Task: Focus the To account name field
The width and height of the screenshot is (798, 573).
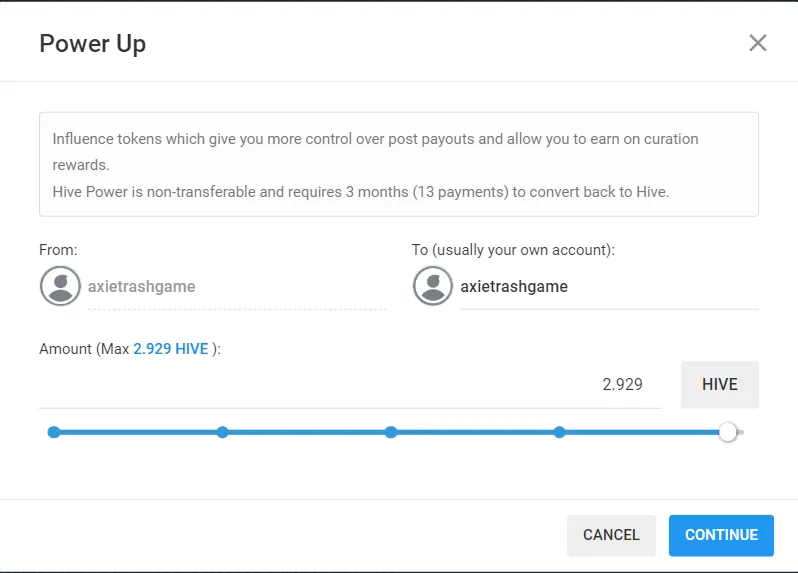Action: coord(609,286)
